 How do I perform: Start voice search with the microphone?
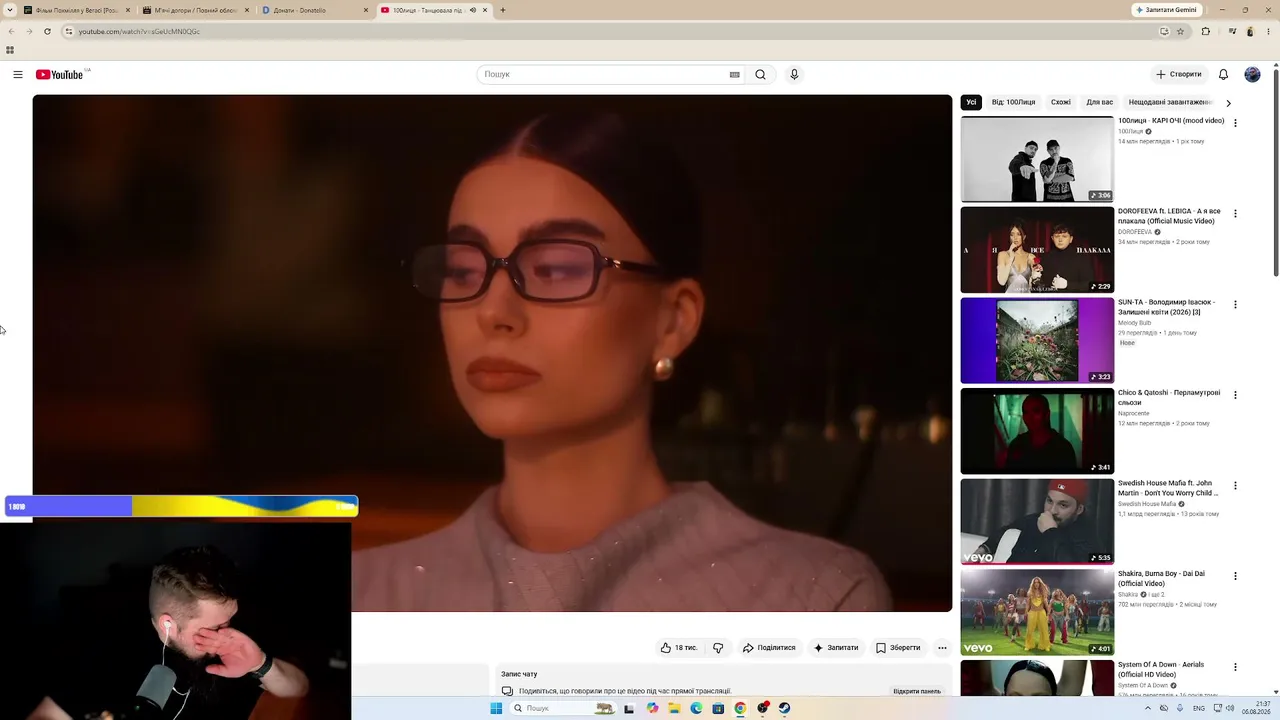(794, 74)
